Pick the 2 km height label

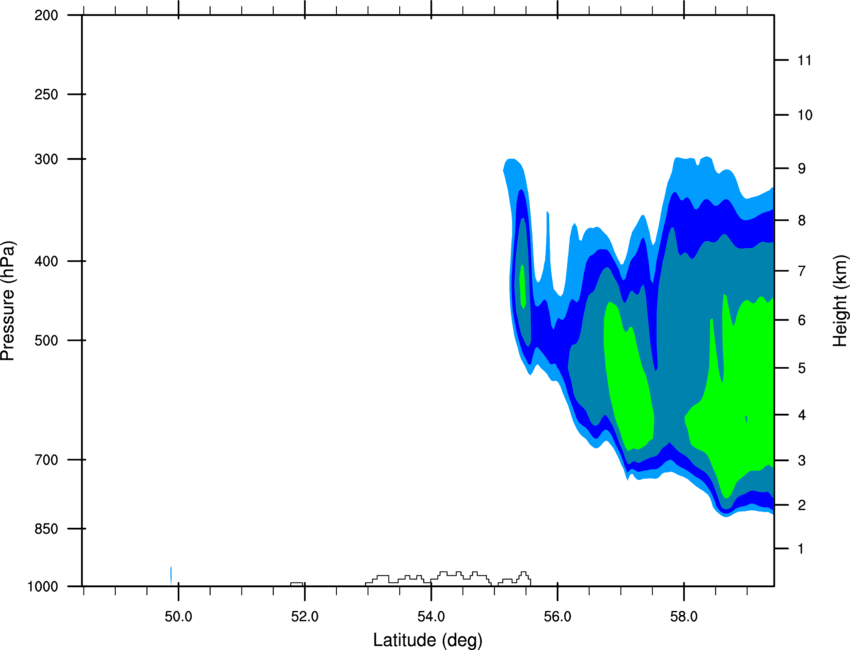pyautogui.click(x=802, y=505)
